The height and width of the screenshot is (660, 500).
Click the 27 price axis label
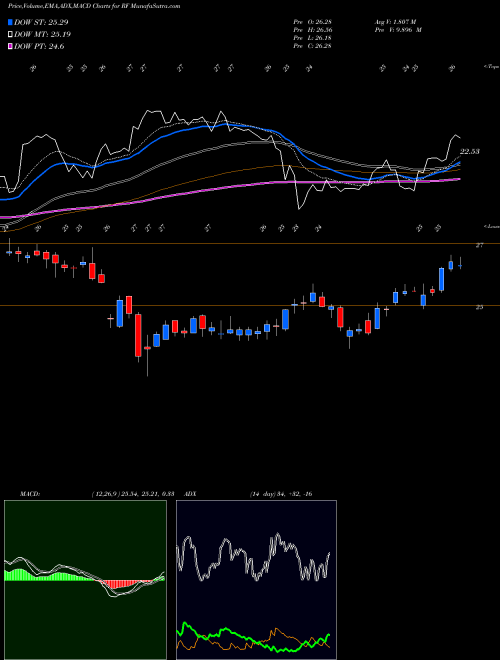[x=479, y=245]
